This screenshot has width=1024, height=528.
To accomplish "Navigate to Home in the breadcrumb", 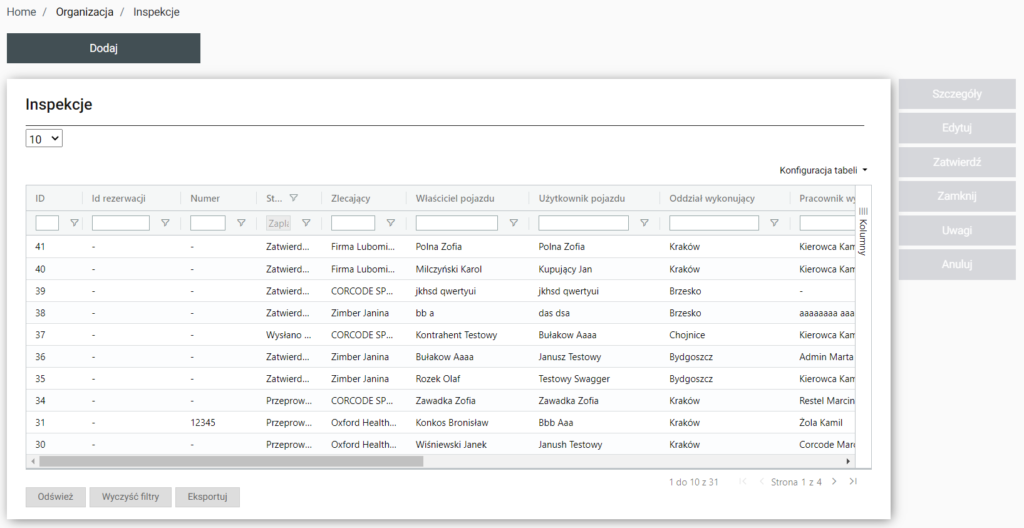I will click(x=21, y=12).
